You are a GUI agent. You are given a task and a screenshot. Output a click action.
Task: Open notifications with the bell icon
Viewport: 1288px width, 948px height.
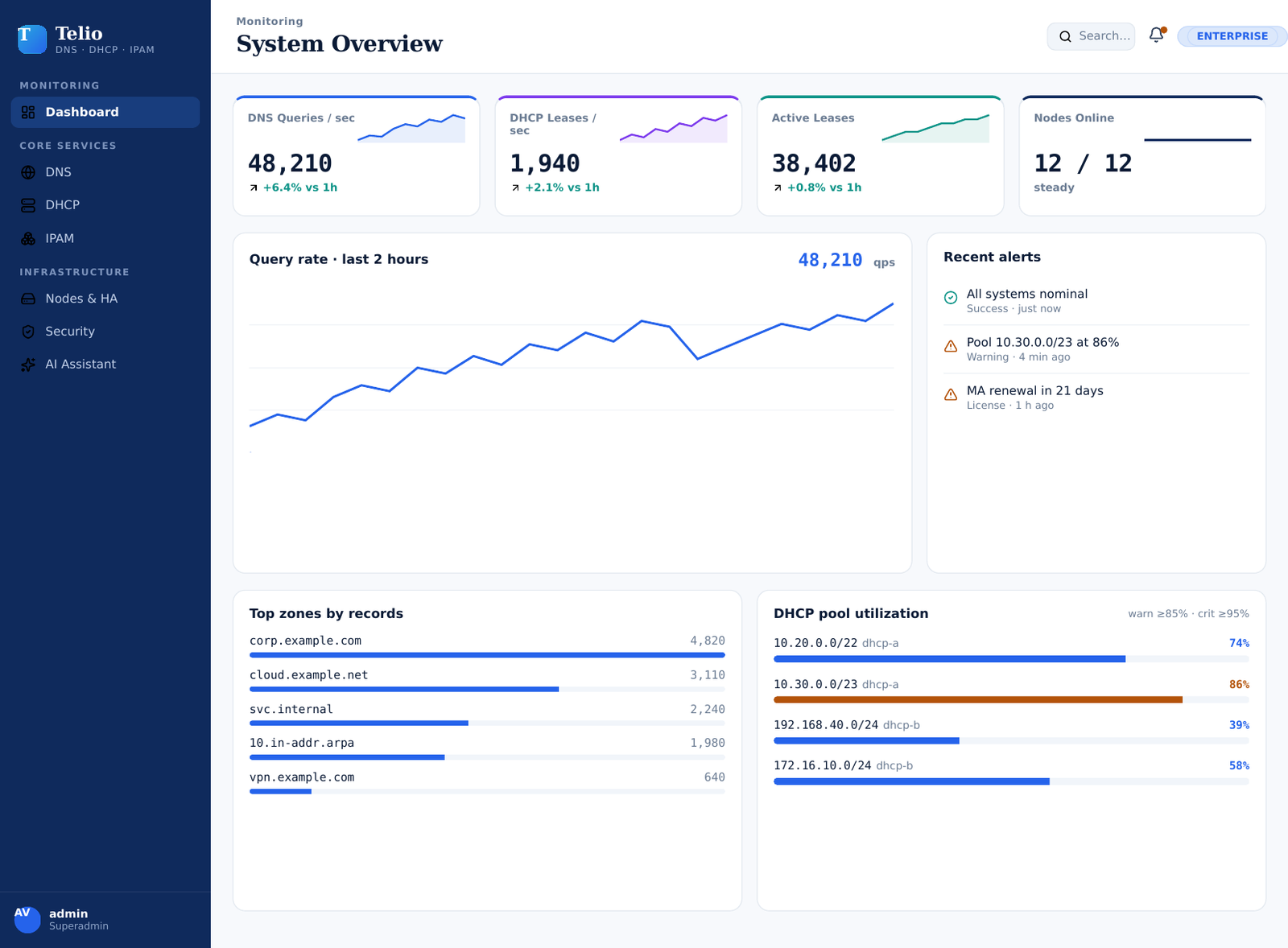[1156, 35]
